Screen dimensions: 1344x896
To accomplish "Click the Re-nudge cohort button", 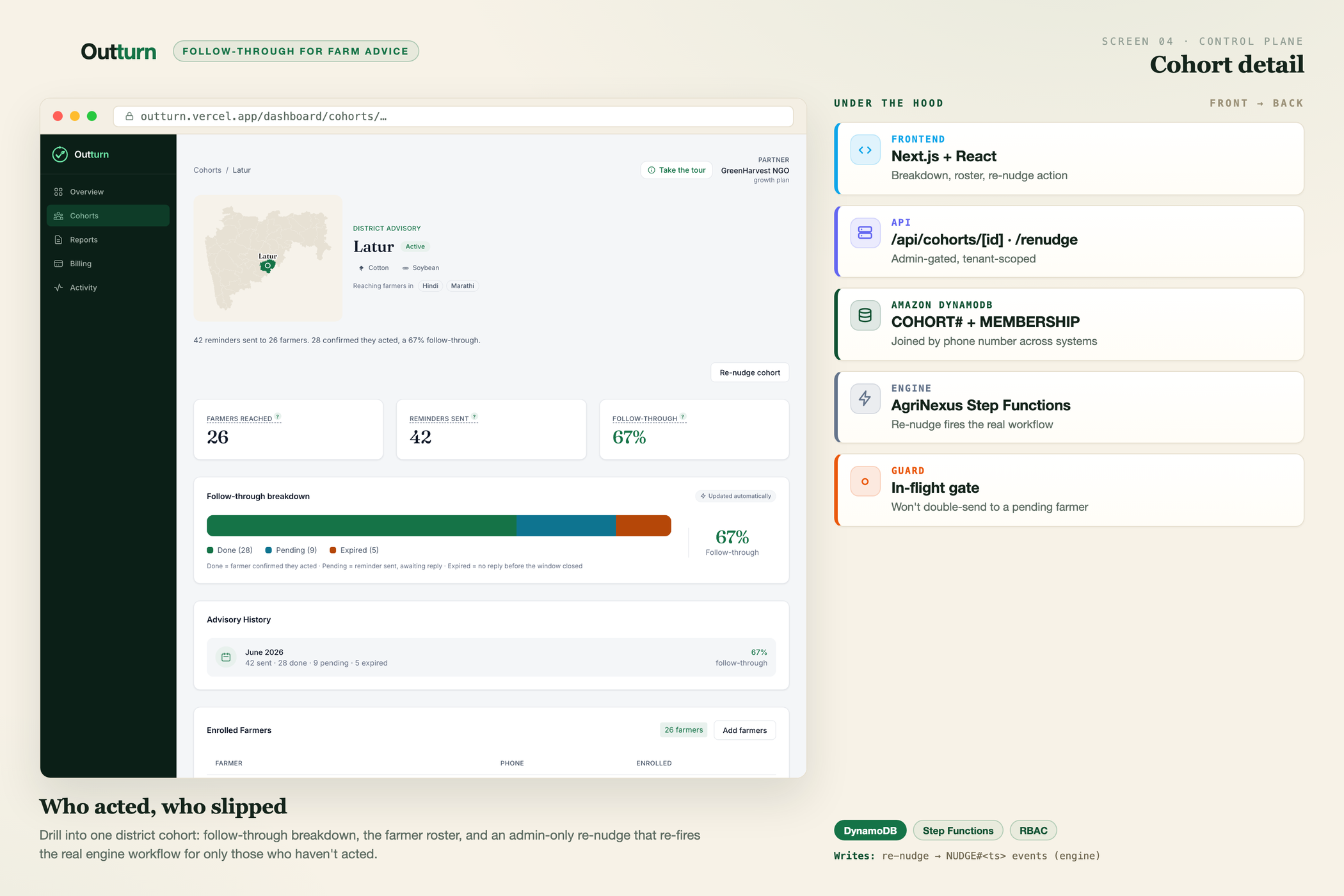I will point(749,372).
